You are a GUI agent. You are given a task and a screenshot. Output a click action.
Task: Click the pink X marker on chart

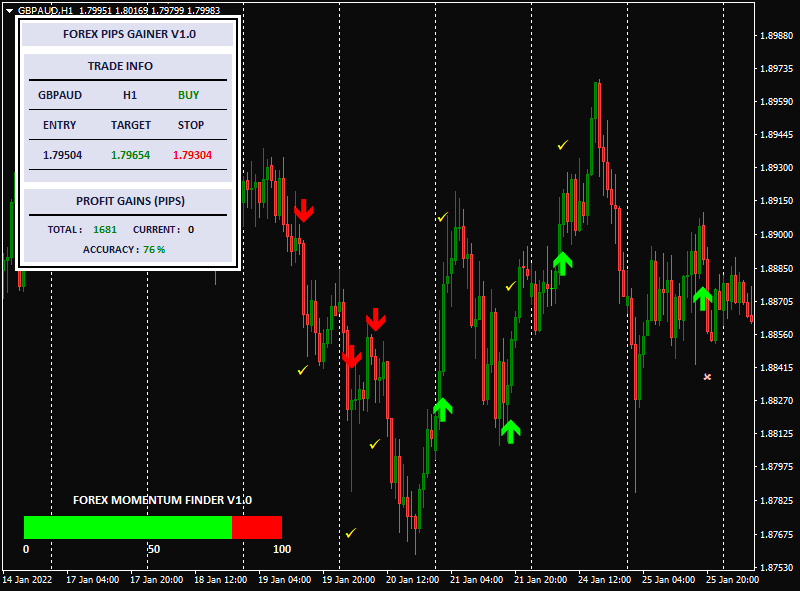(707, 377)
